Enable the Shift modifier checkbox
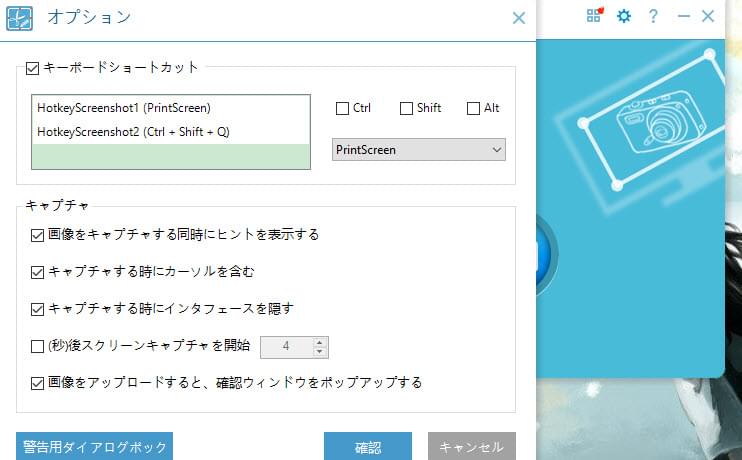This screenshot has width=742, height=460. 406,108
